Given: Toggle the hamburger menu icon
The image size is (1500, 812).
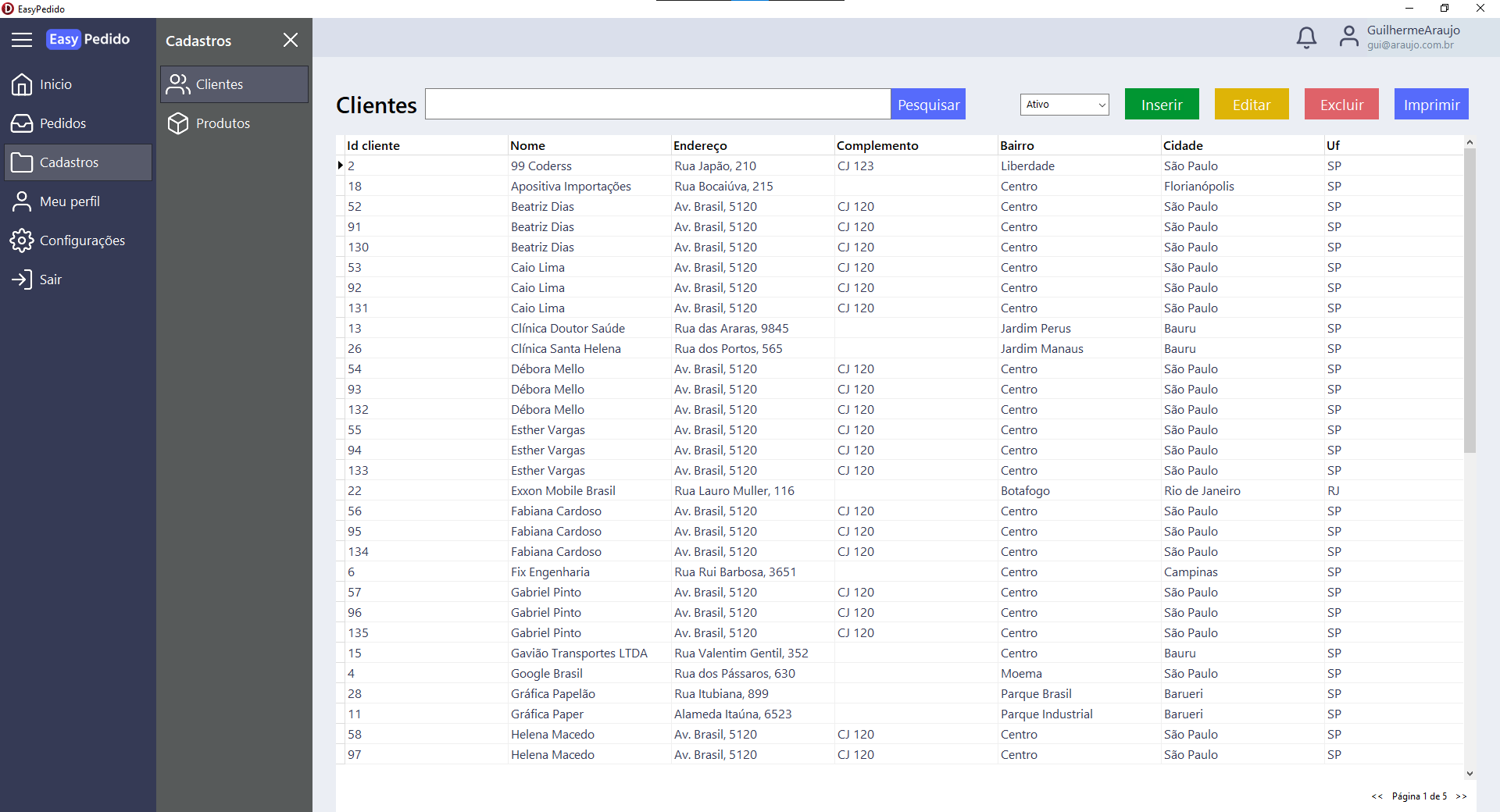Looking at the screenshot, I should click(x=22, y=40).
